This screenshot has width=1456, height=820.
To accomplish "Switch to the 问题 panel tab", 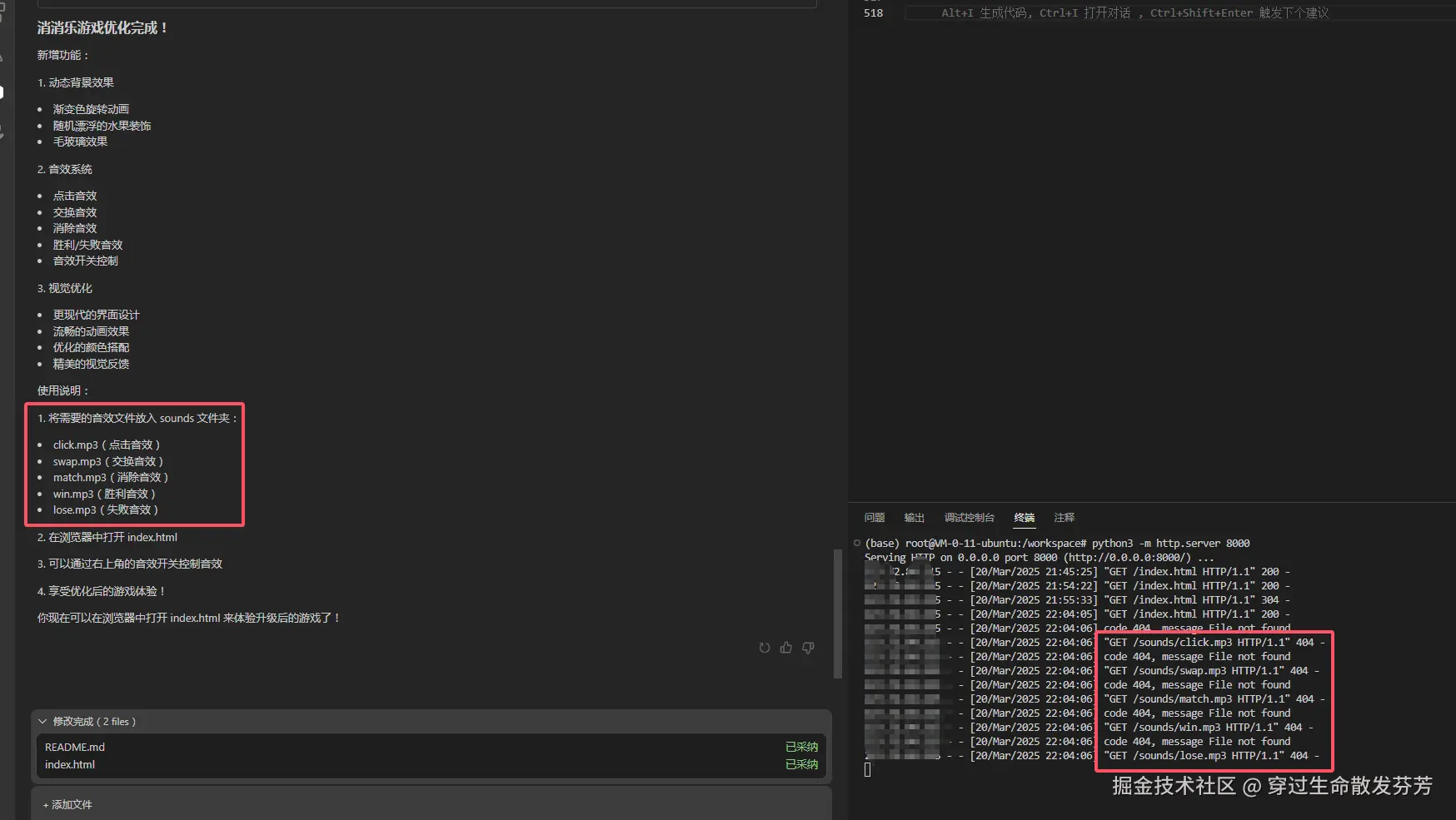I will (x=875, y=518).
